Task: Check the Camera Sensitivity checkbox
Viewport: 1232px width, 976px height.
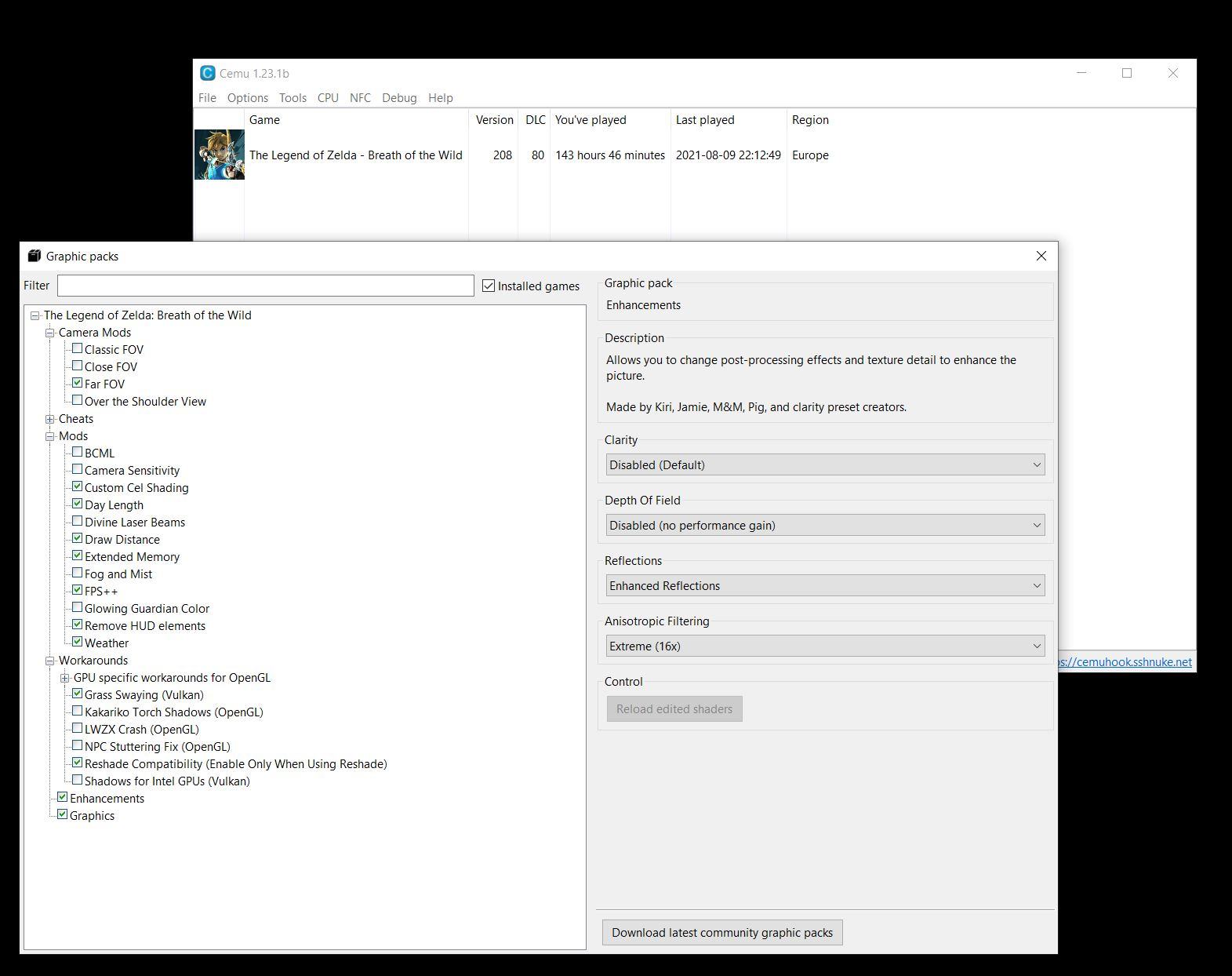Action: pyautogui.click(x=78, y=469)
